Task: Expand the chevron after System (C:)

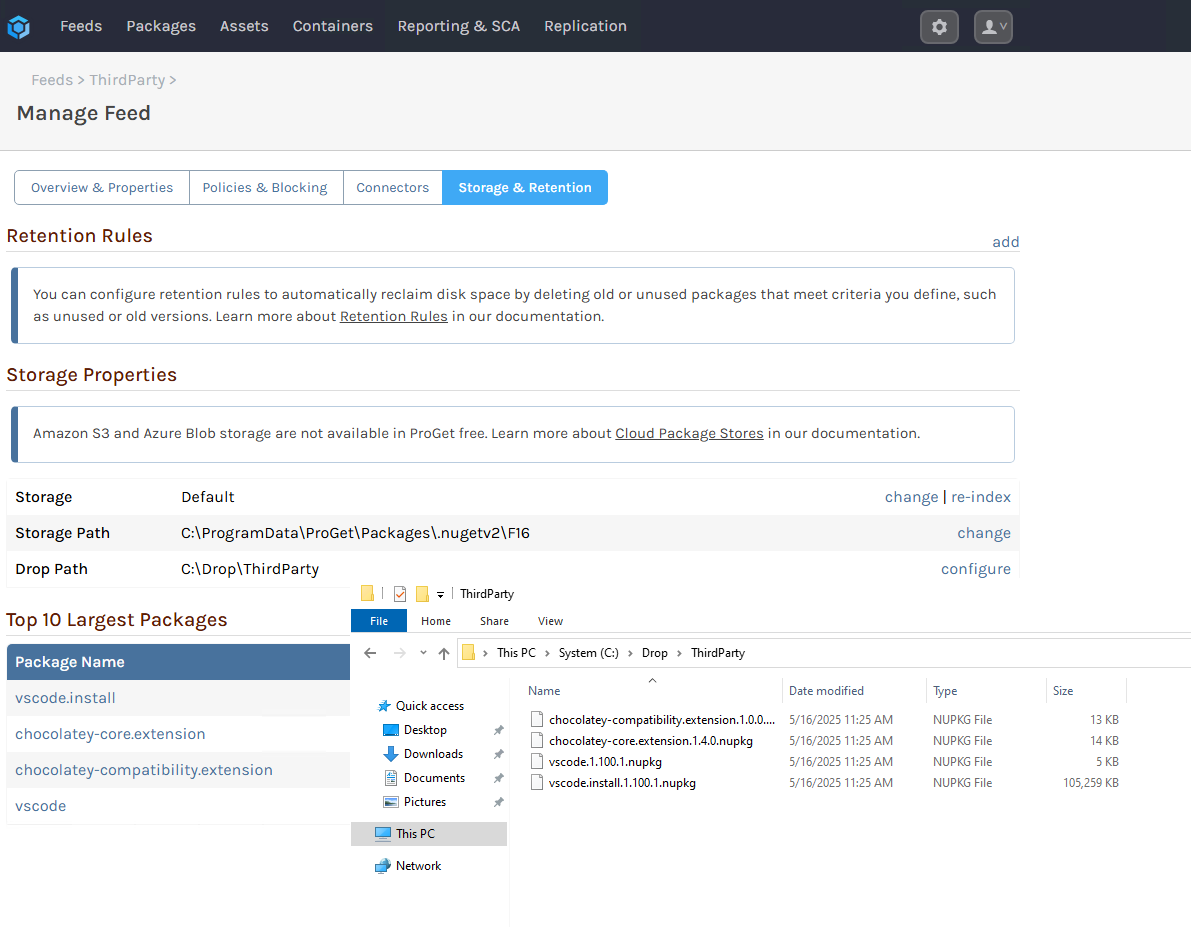Action: coord(630,653)
